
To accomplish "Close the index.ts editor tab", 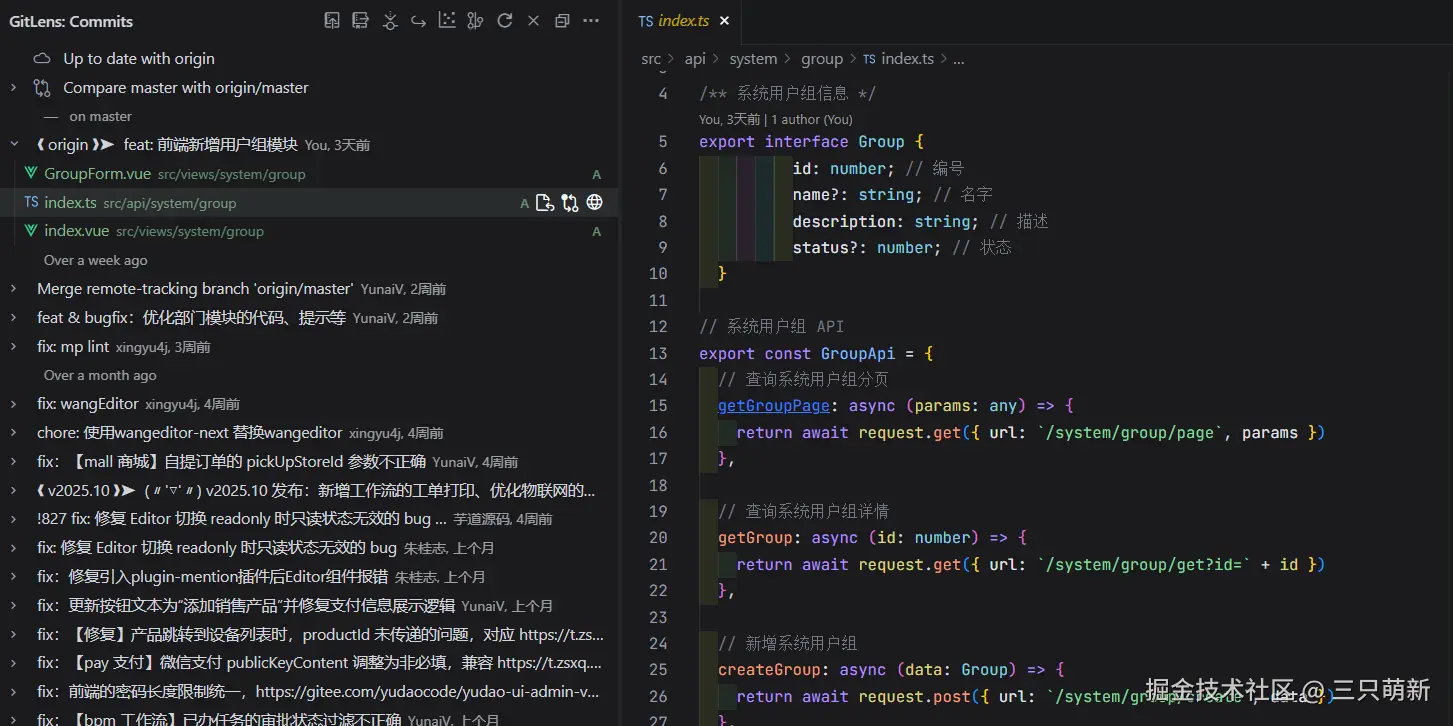I will [x=725, y=21].
